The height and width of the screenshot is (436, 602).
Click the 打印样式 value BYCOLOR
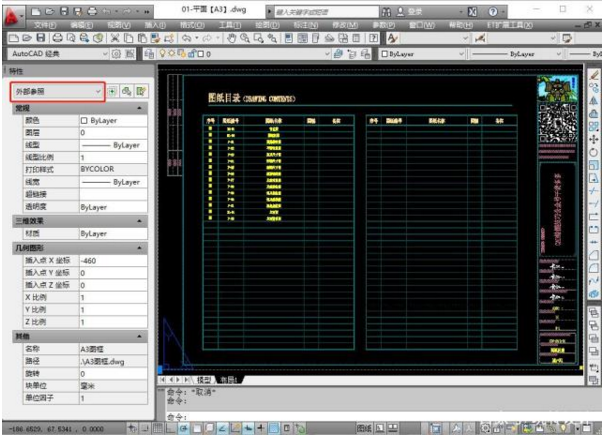[x=113, y=169]
